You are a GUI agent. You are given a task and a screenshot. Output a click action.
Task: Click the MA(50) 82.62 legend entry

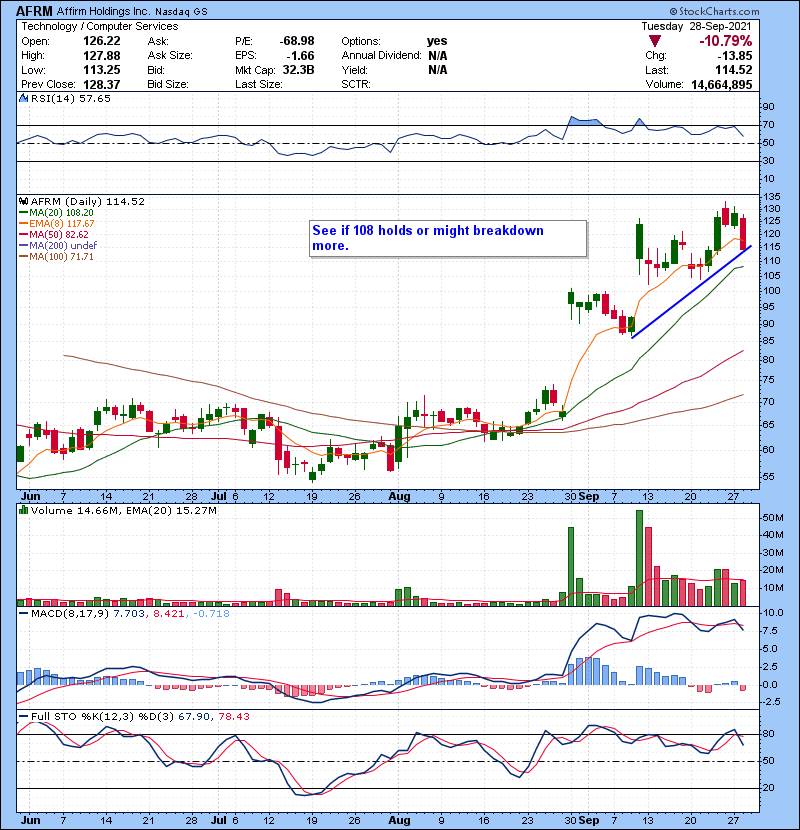click(54, 234)
